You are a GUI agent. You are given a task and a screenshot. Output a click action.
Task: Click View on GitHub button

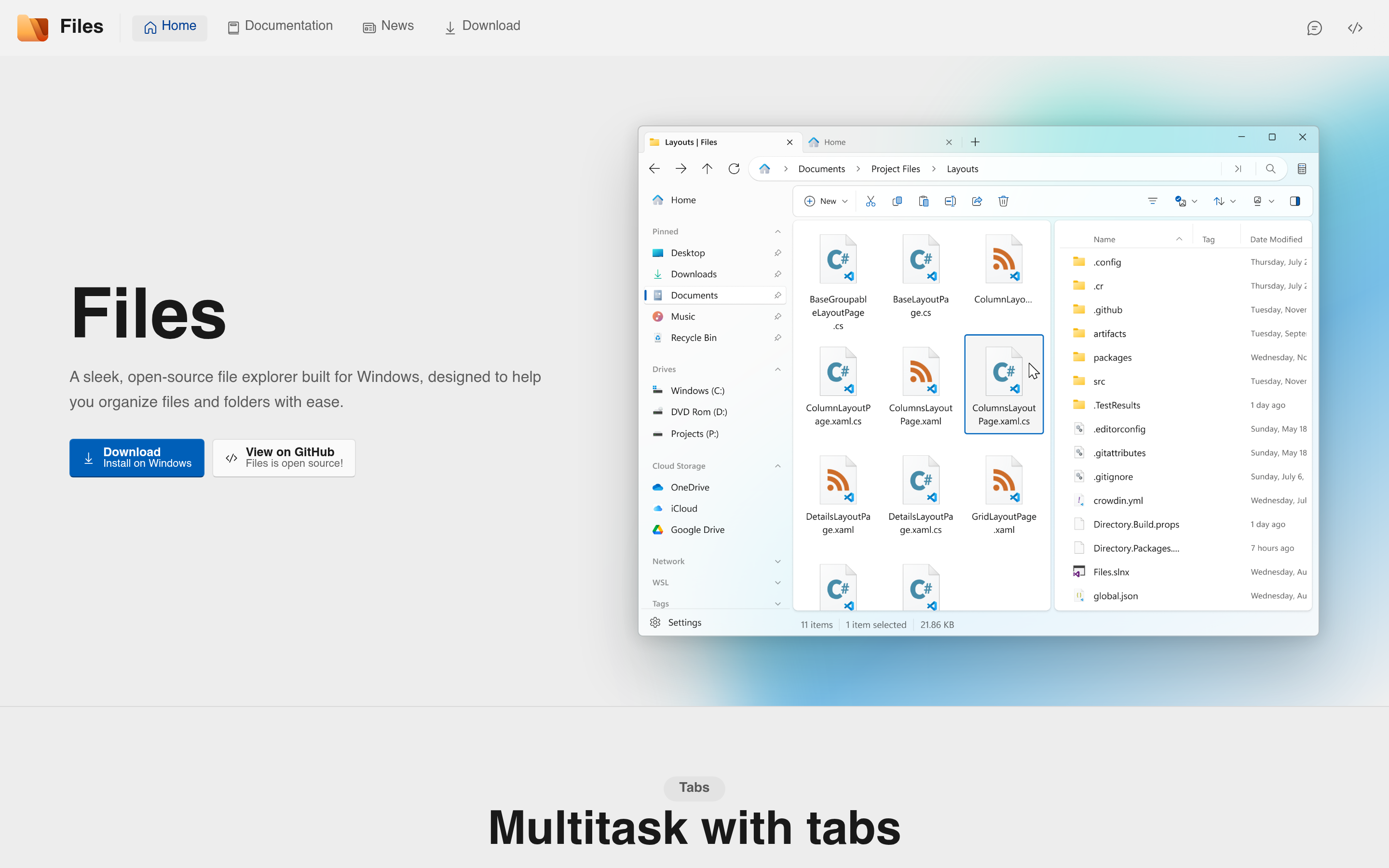click(284, 458)
